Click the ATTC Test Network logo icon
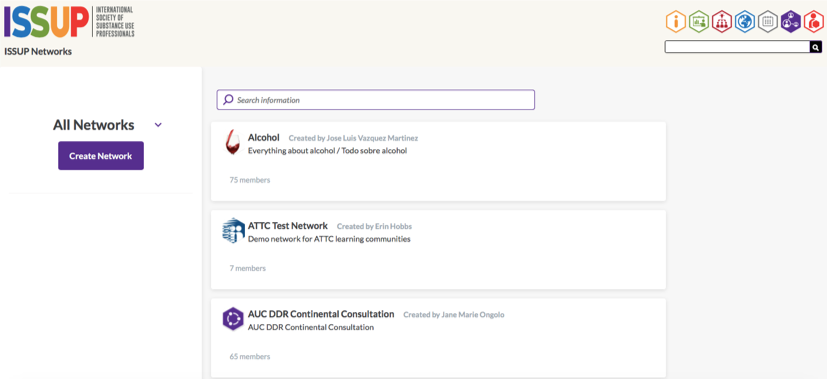The width and height of the screenshot is (827, 379). click(233, 230)
